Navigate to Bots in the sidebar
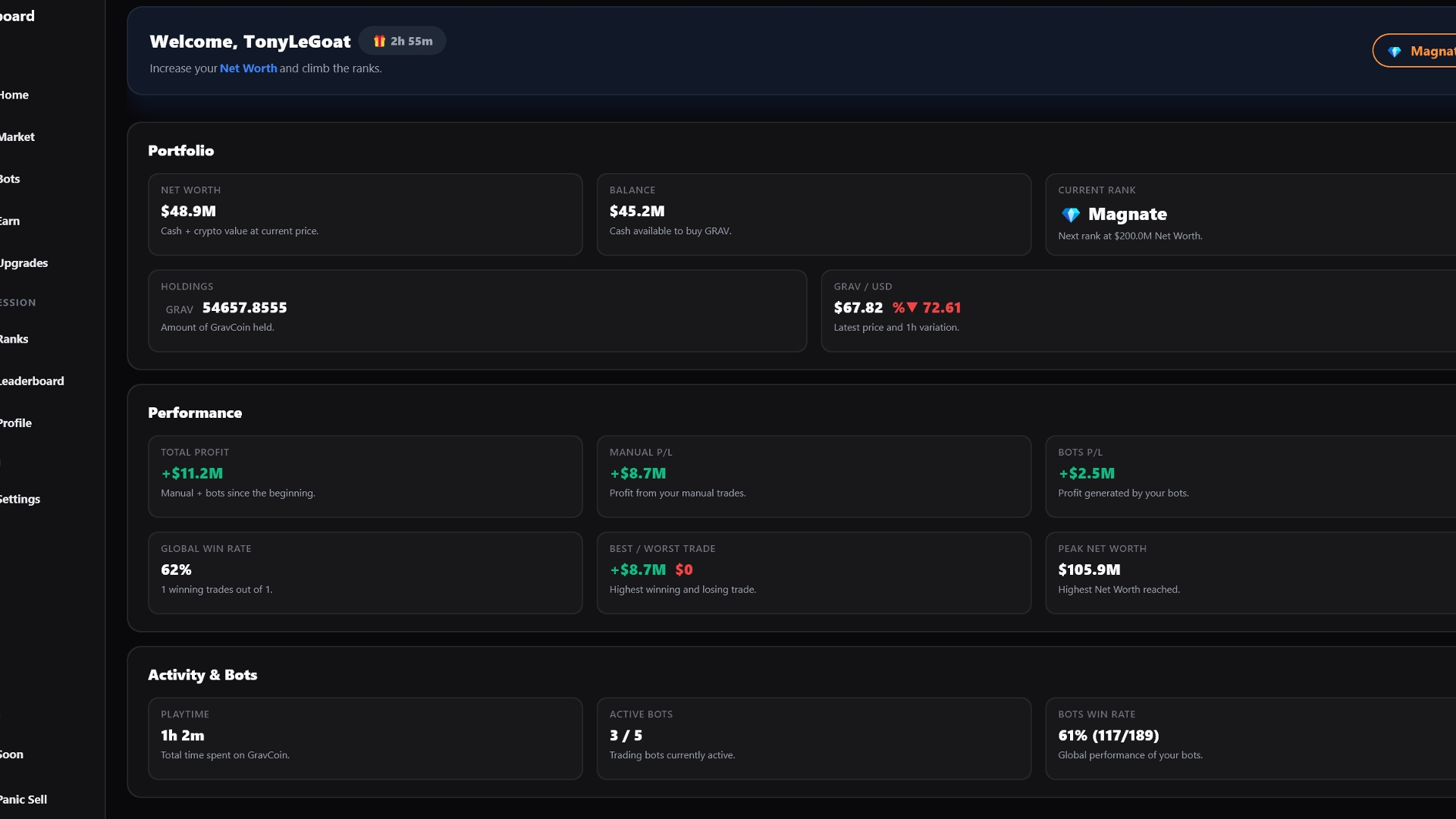 point(11,179)
